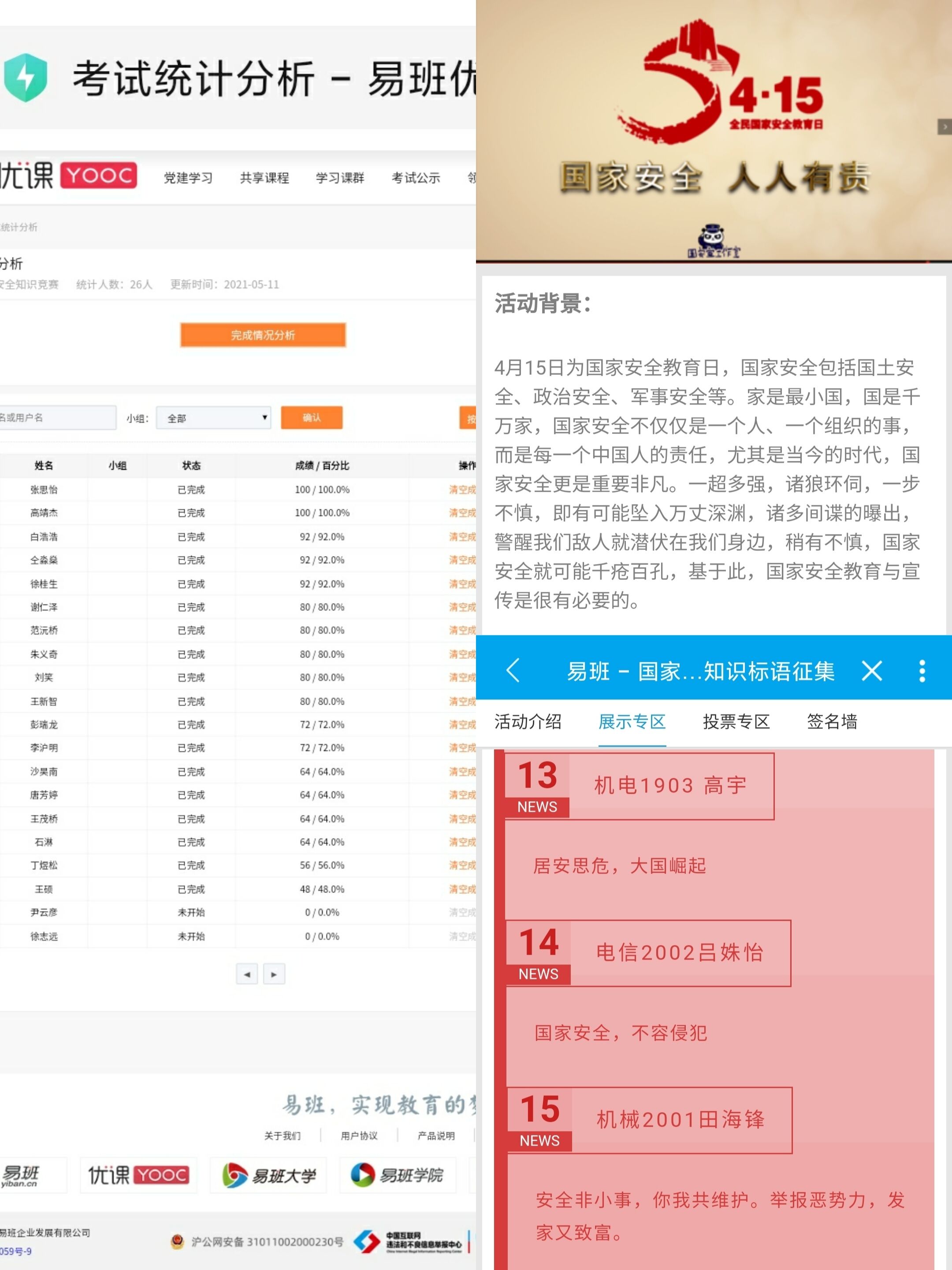Open news entry 14 电信2002吕姝怡
The image size is (952, 1270).
(680, 952)
